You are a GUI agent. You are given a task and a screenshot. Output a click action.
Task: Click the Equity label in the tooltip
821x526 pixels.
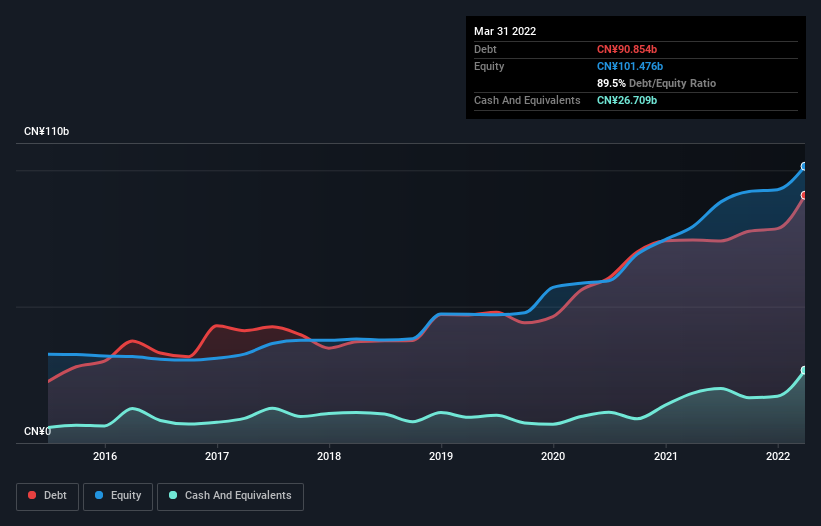coord(489,66)
